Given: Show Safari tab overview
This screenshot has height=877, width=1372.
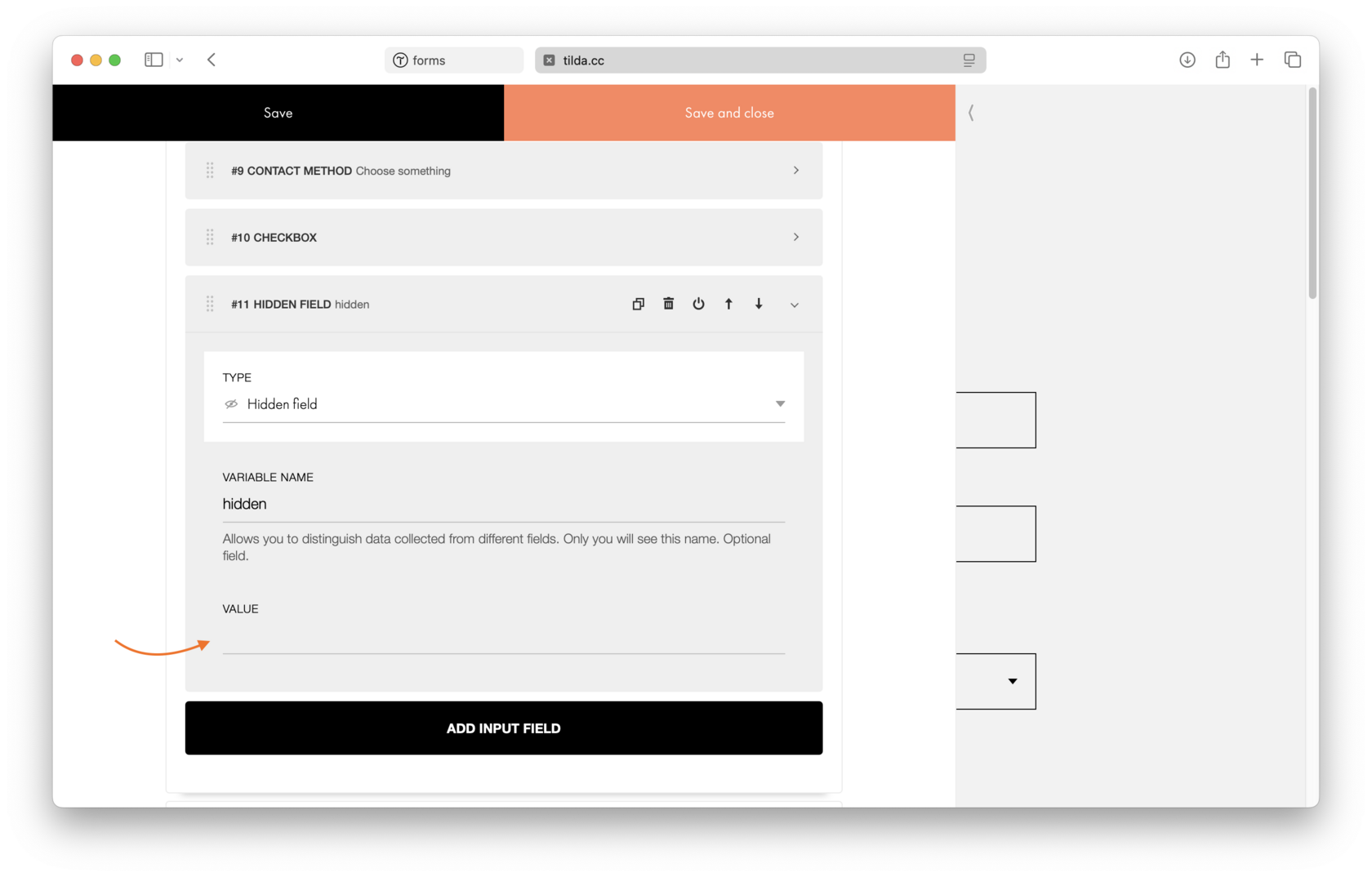Looking at the screenshot, I should coord(1293,60).
